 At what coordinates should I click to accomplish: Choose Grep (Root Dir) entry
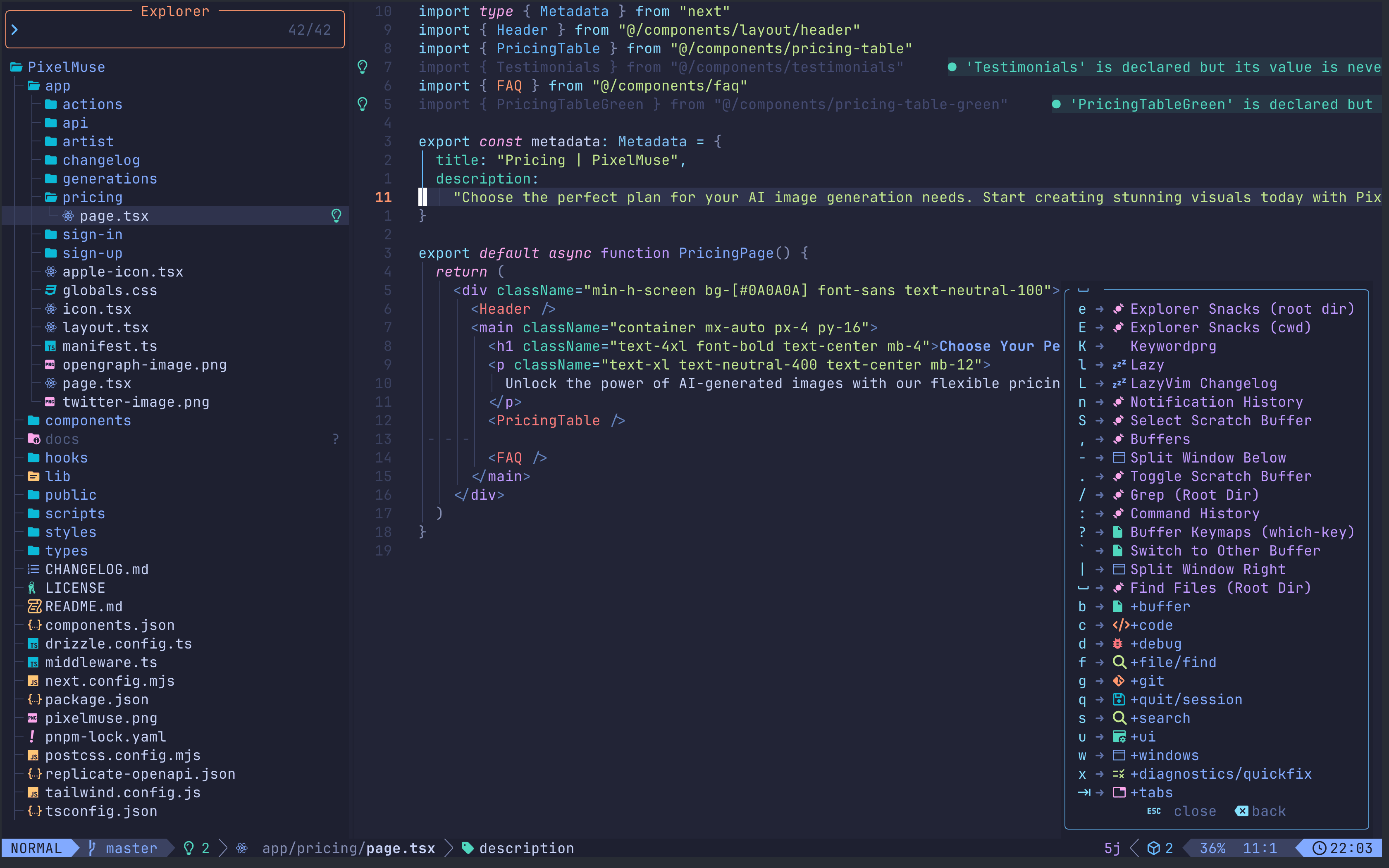1169,495
